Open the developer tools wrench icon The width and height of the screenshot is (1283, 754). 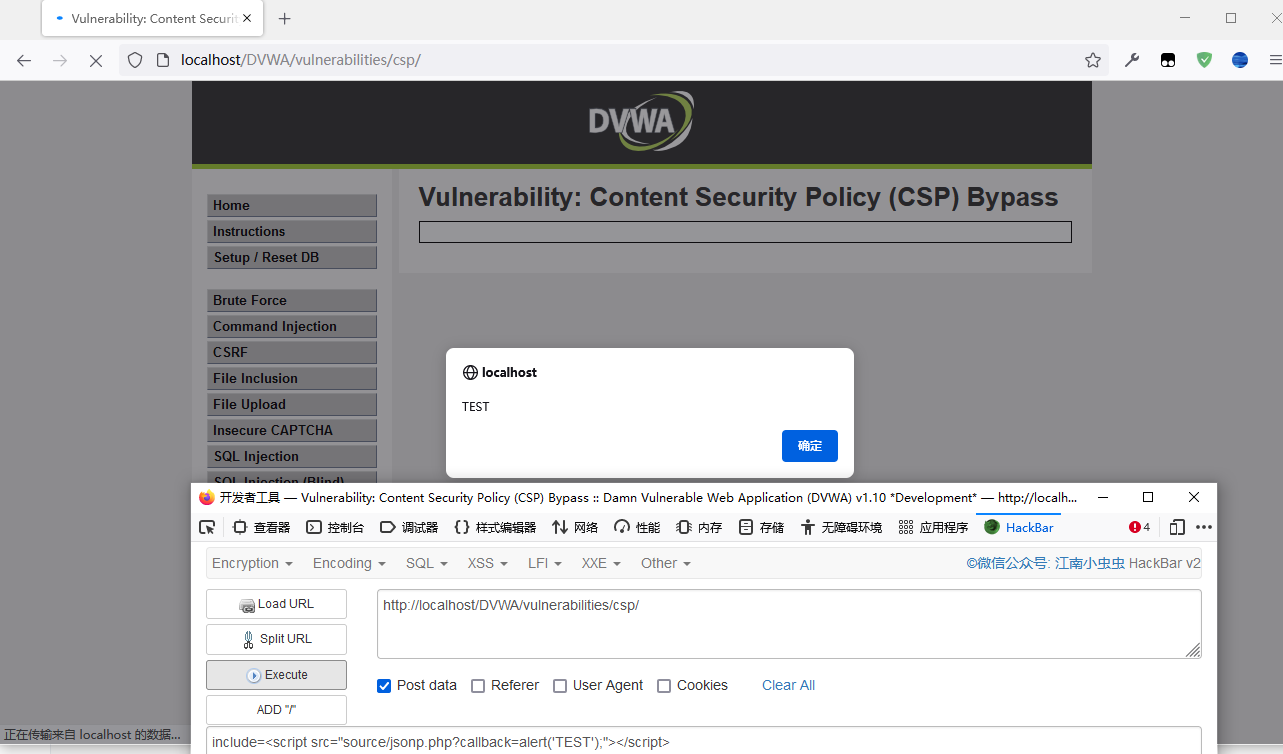click(x=1132, y=60)
